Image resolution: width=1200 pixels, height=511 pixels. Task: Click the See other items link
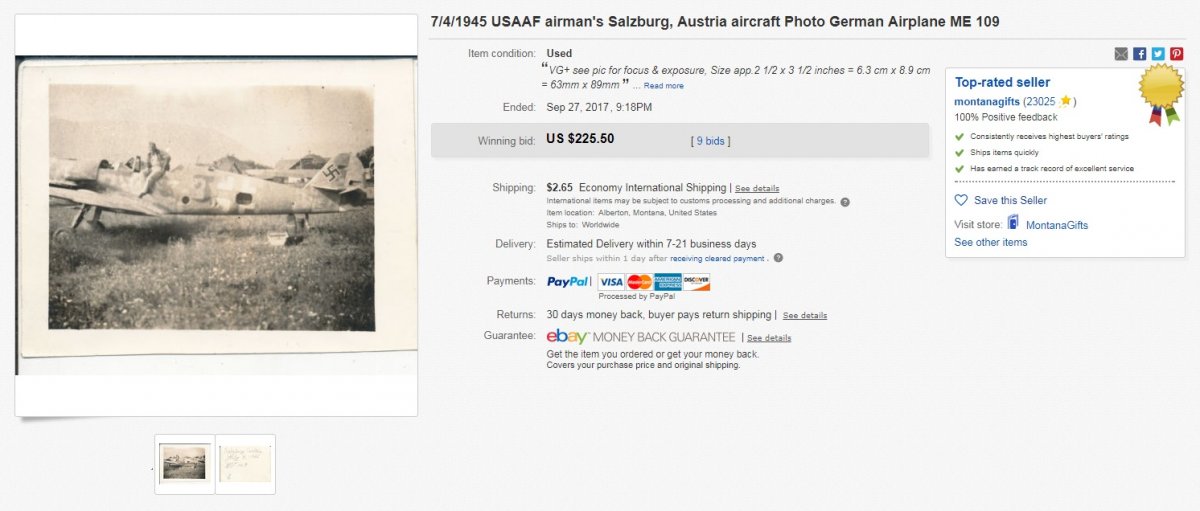click(x=990, y=242)
